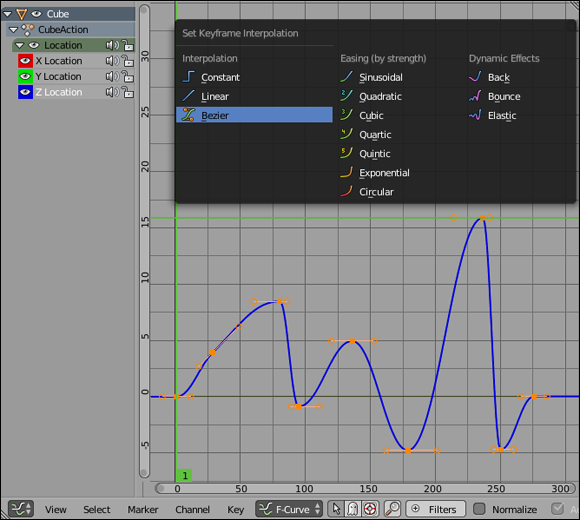Toggle Z Location curve visibility

pos(25,92)
